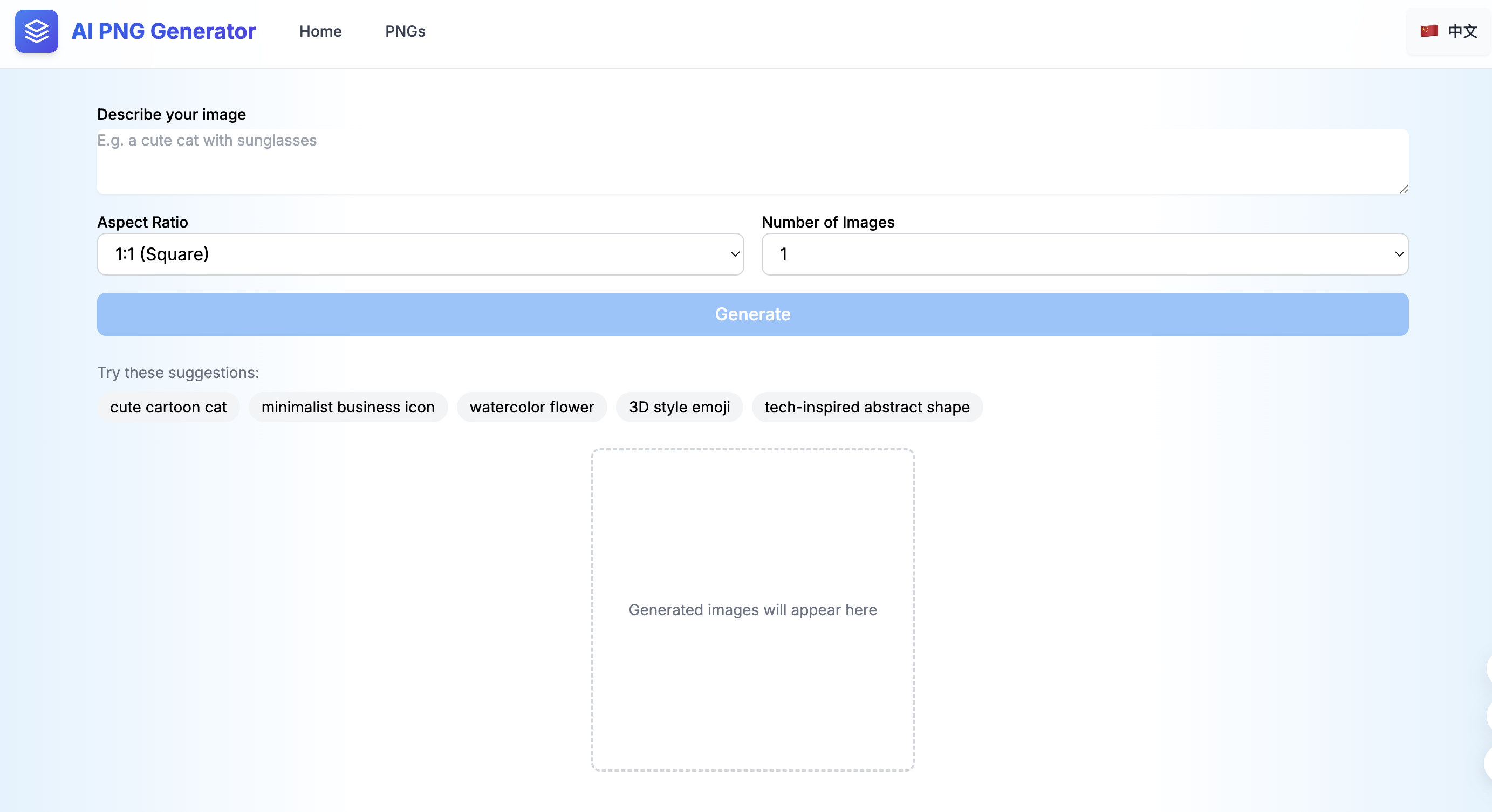Click the generated images placeholder area
1492x812 pixels.
752,609
